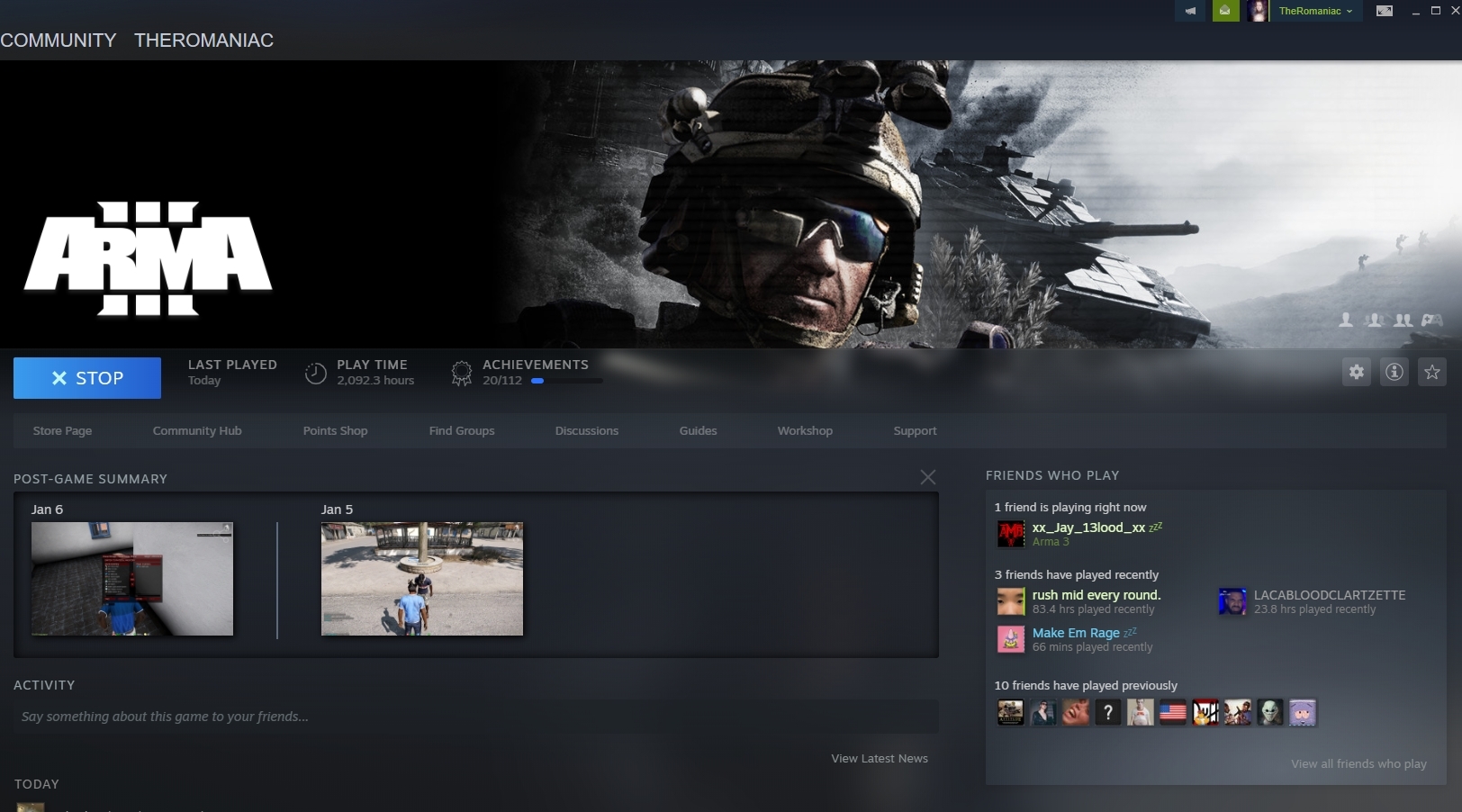Click the '1 friend is playing right now' text
Viewport: 1462px width, 812px height.
[1070, 507]
